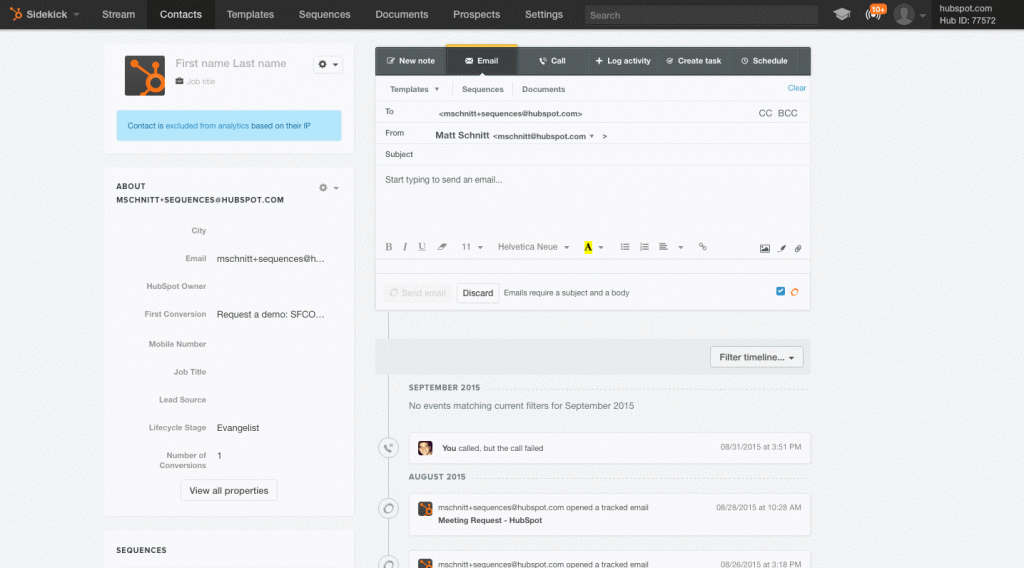Click the eraser clear-formatting icon
The width and height of the screenshot is (1024, 568).
(x=442, y=247)
